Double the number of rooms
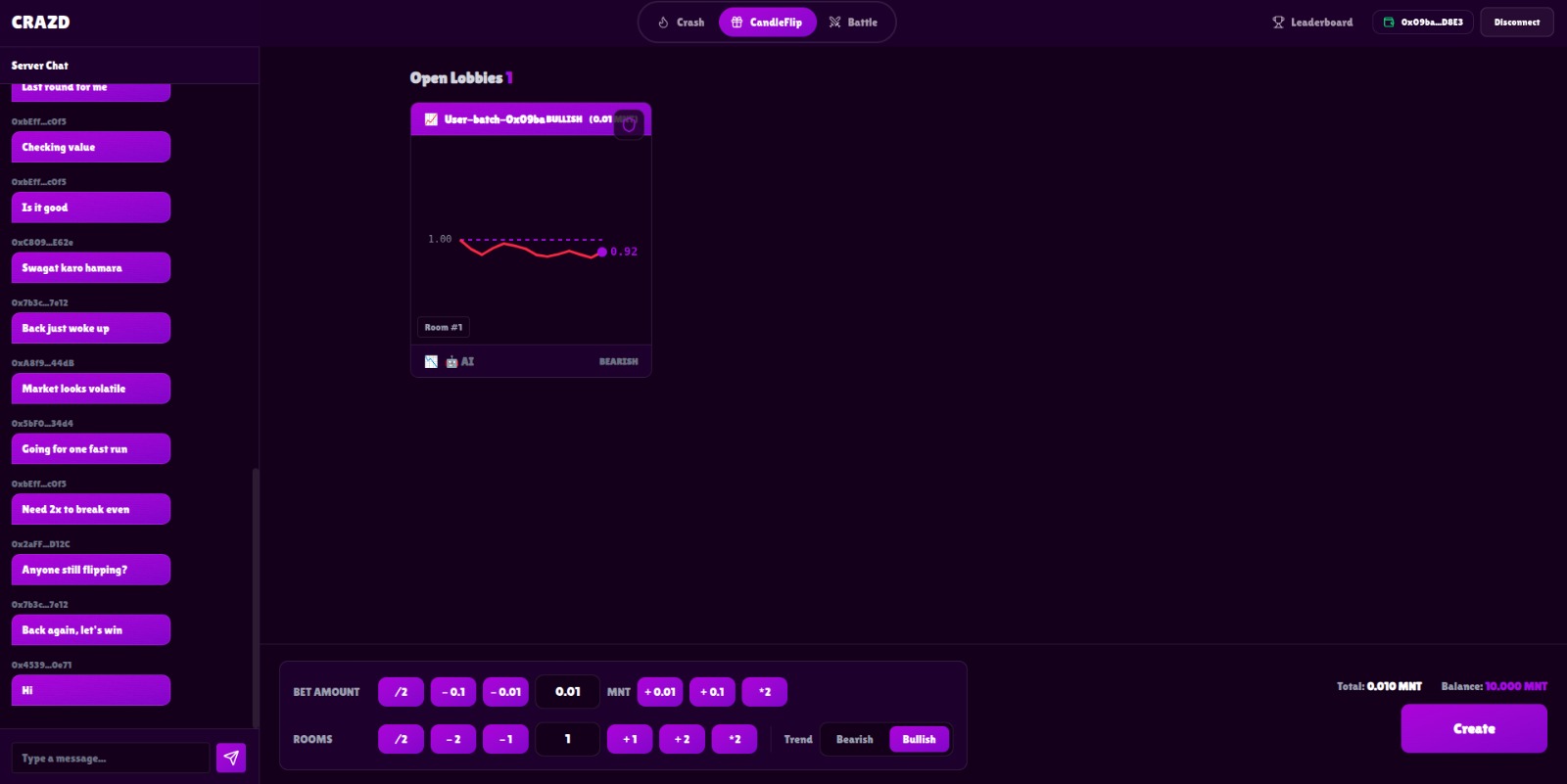The image size is (1567, 784). tap(735, 739)
